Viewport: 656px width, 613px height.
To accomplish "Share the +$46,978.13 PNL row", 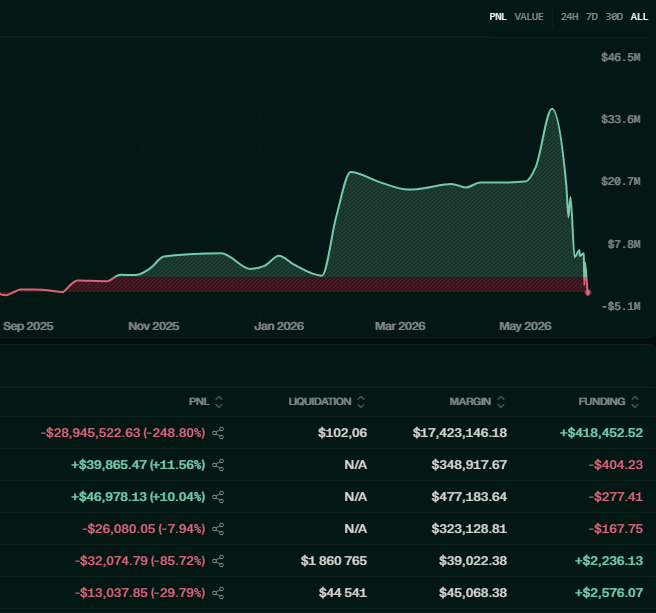I will point(218,497).
